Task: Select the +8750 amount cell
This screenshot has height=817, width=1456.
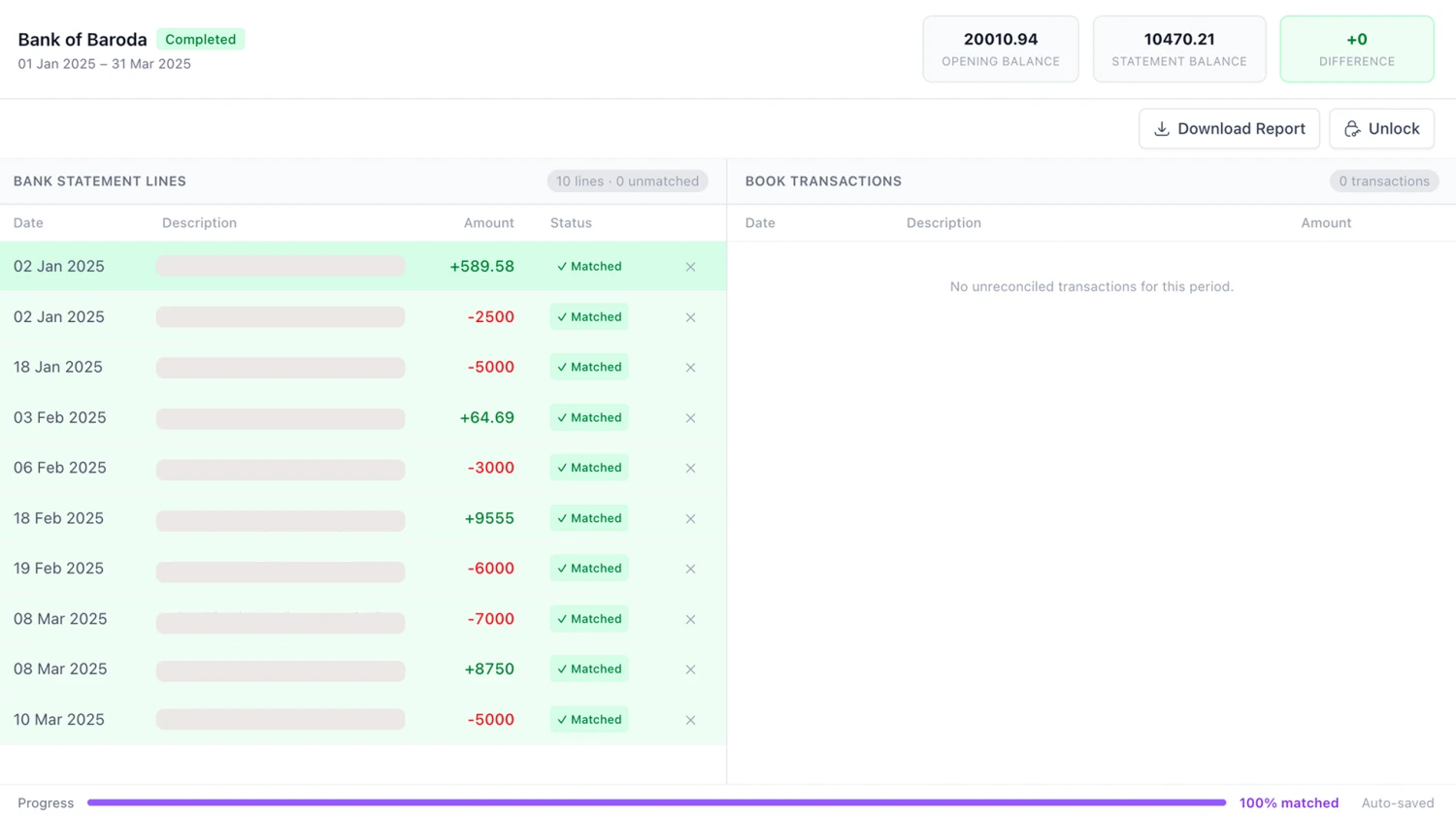Action: (x=488, y=669)
